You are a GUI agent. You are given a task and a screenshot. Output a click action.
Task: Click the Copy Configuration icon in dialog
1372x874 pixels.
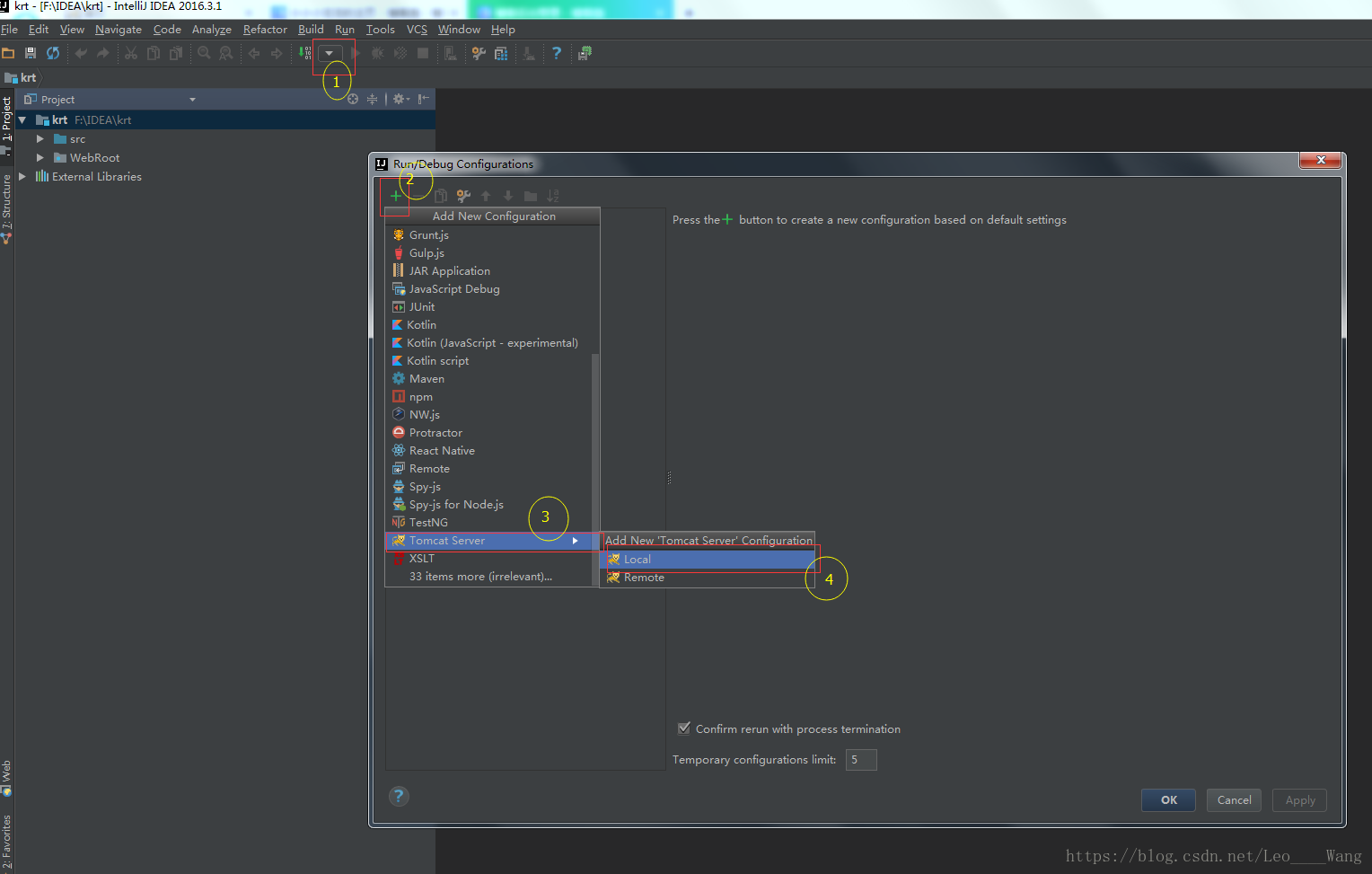[x=441, y=195]
